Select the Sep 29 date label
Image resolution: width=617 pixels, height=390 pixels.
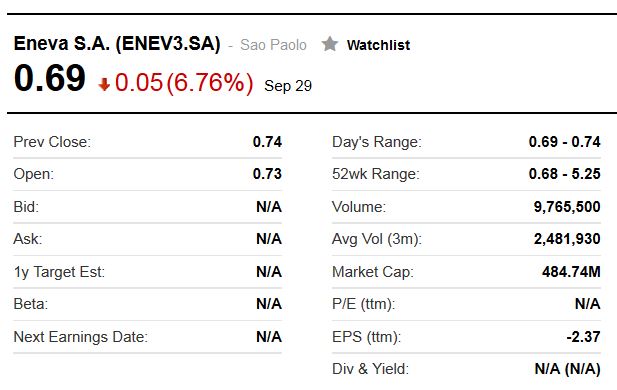pos(288,86)
